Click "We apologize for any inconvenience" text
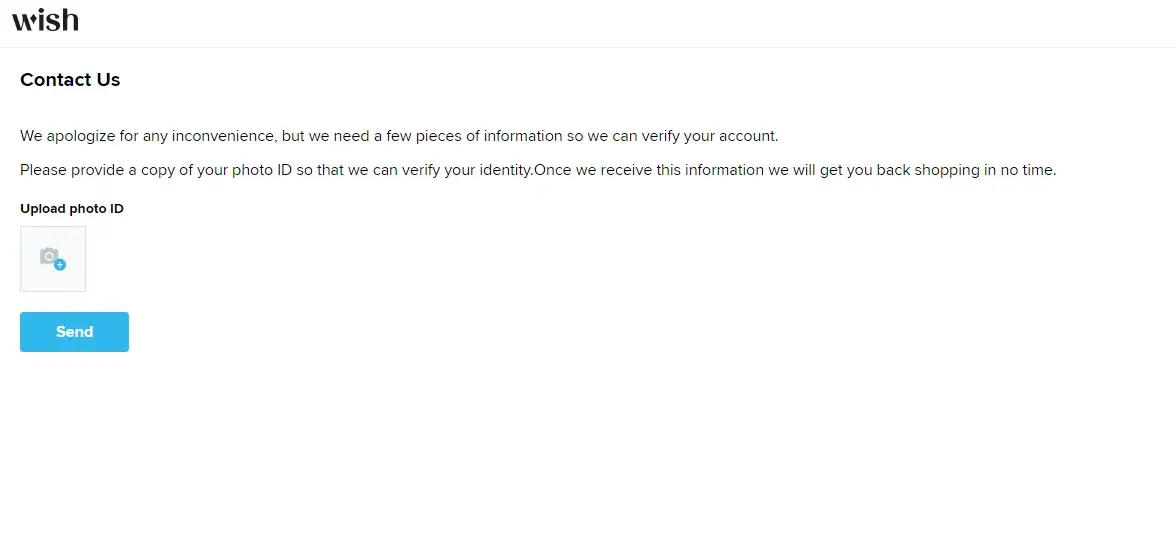 pos(147,136)
